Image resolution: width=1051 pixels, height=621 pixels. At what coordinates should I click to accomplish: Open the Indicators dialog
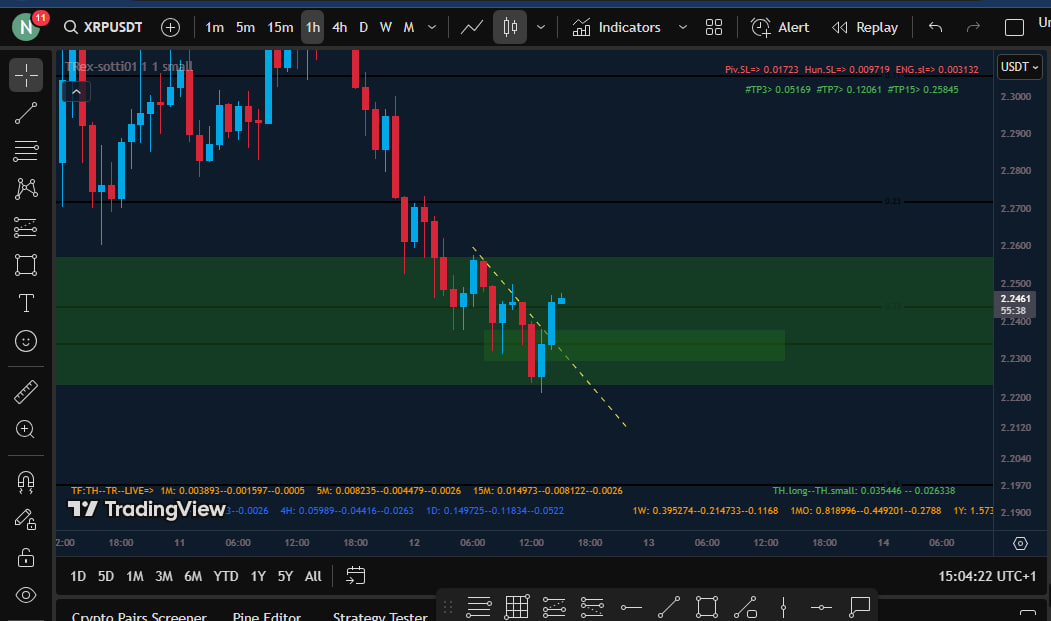point(616,27)
